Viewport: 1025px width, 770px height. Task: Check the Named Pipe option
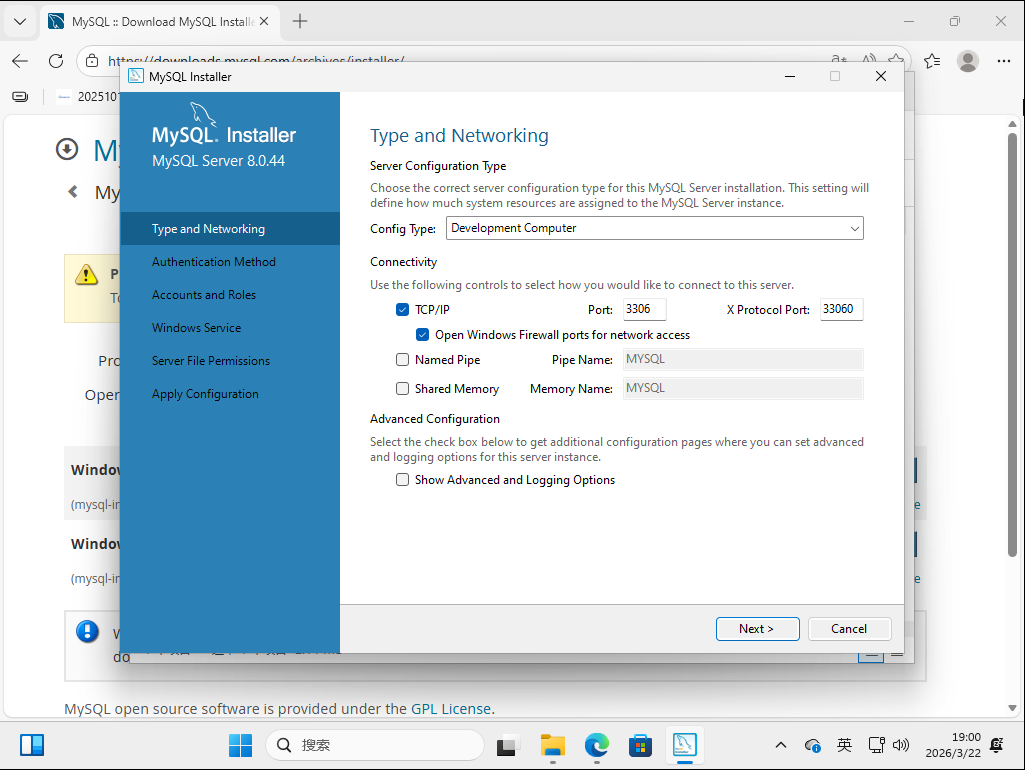point(402,360)
